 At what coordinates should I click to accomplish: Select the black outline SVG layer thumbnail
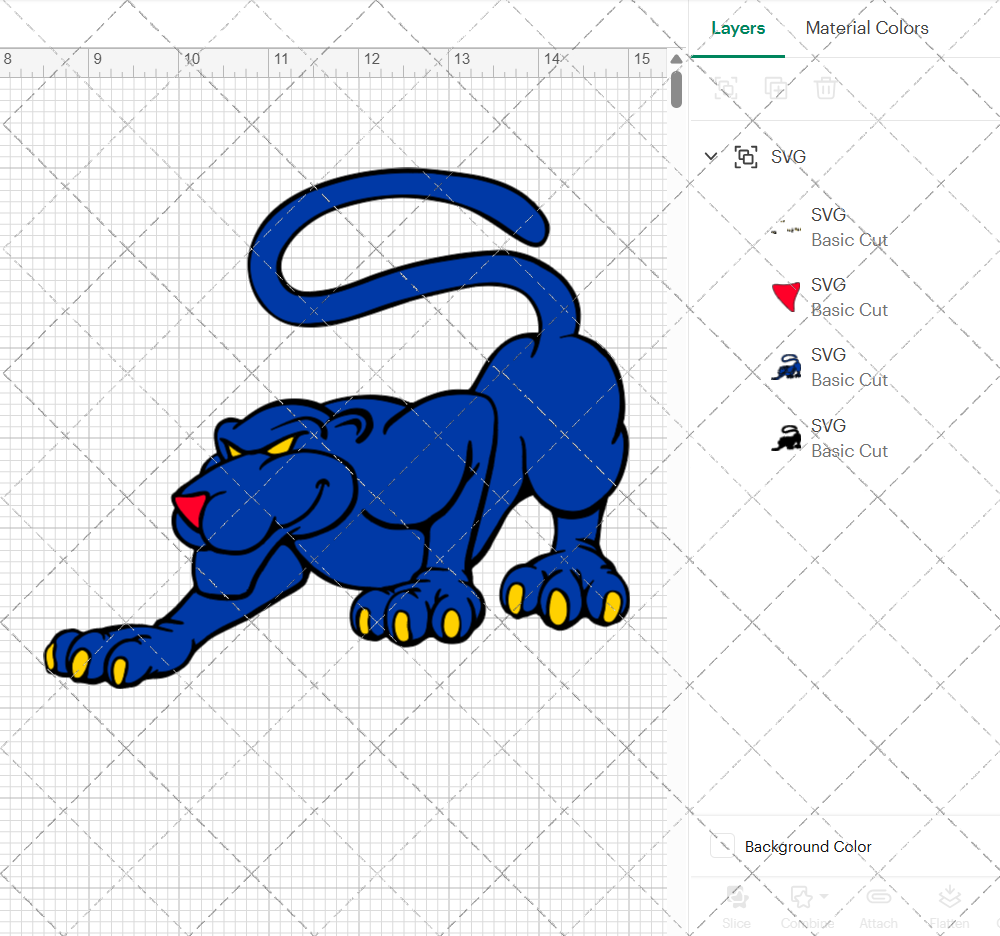pos(786,439)
